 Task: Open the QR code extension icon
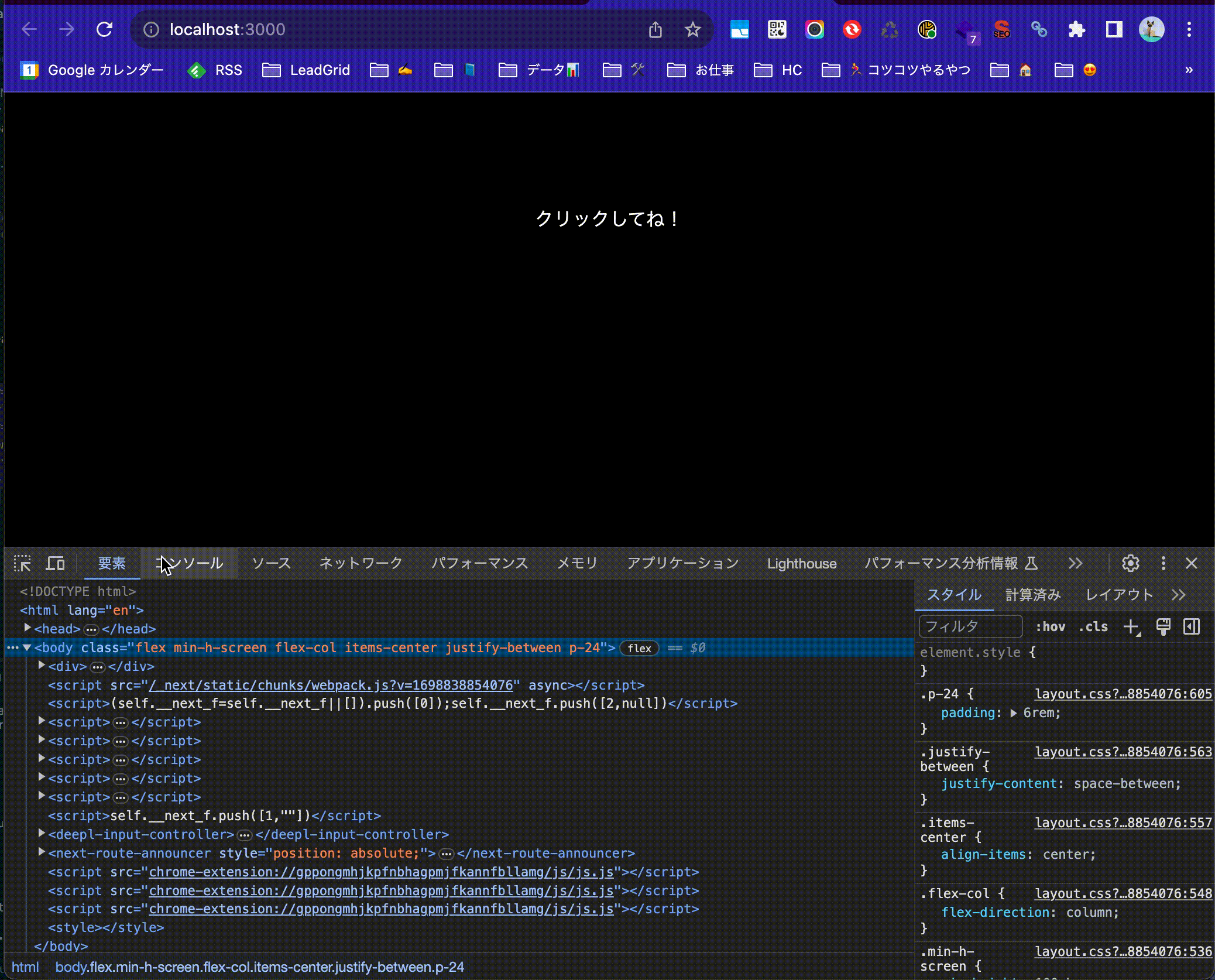(x=777, y=29)
